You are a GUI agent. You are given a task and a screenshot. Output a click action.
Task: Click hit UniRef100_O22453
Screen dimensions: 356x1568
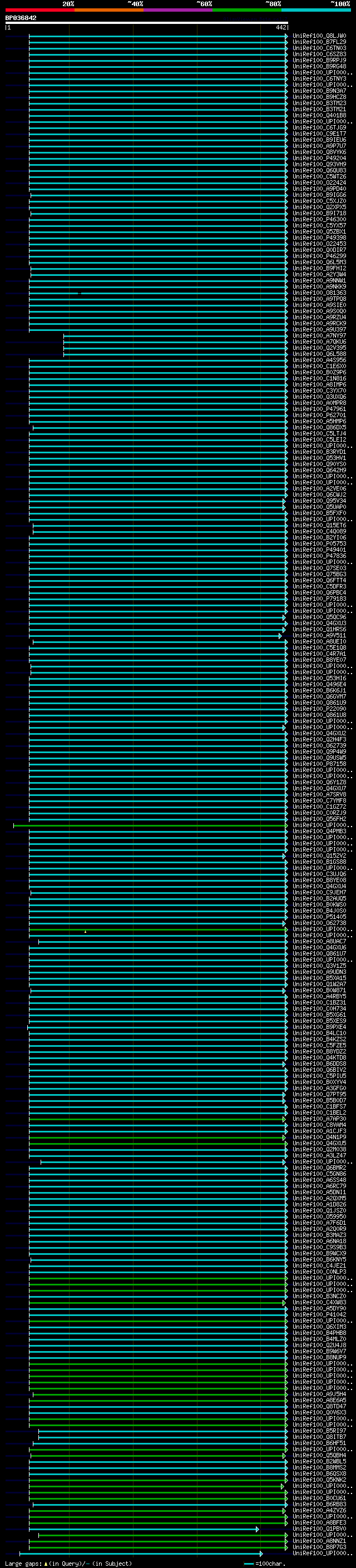(319, 244)
